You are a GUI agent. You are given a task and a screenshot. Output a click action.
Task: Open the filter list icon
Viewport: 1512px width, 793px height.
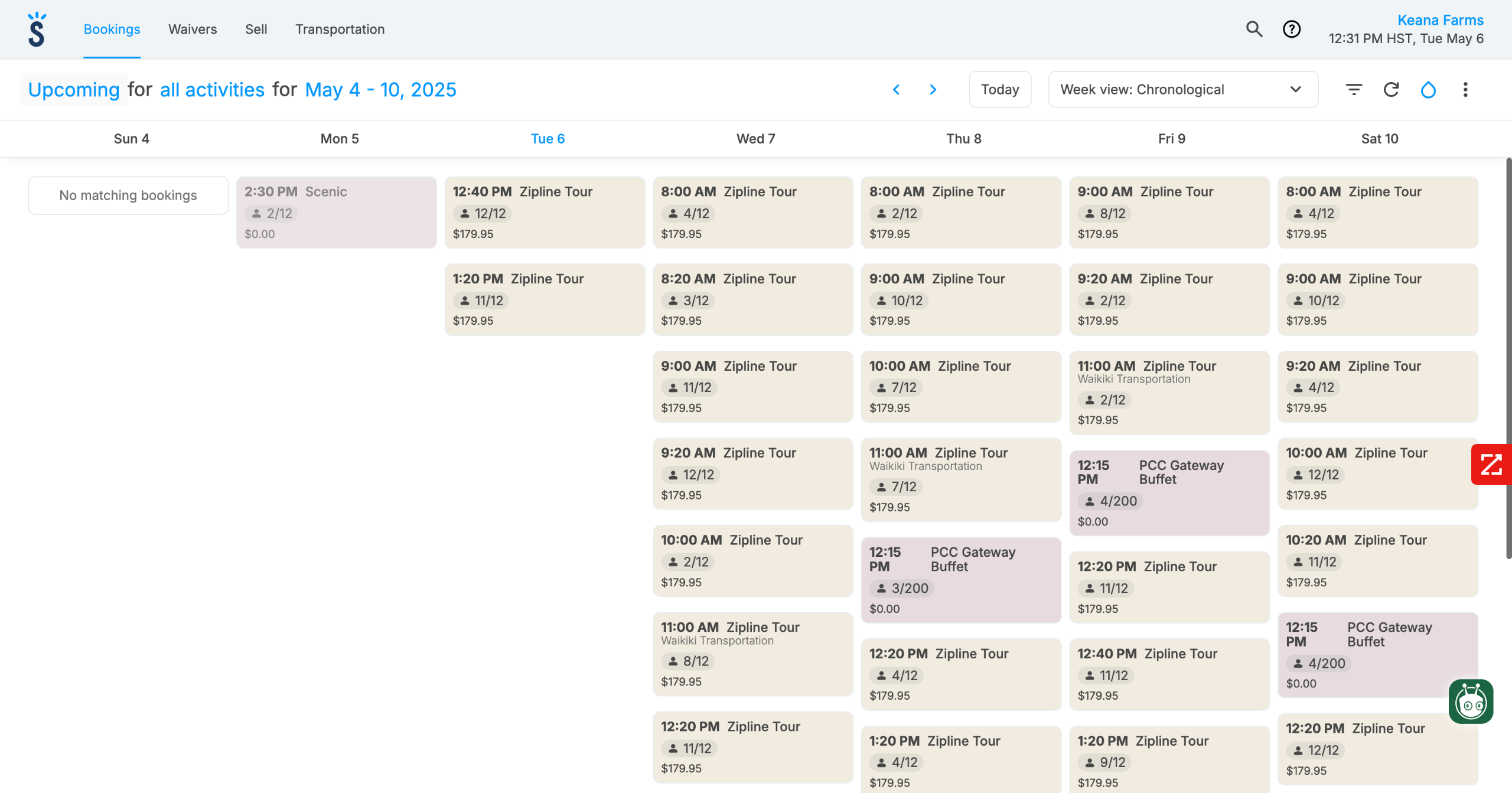(1354, 90)
